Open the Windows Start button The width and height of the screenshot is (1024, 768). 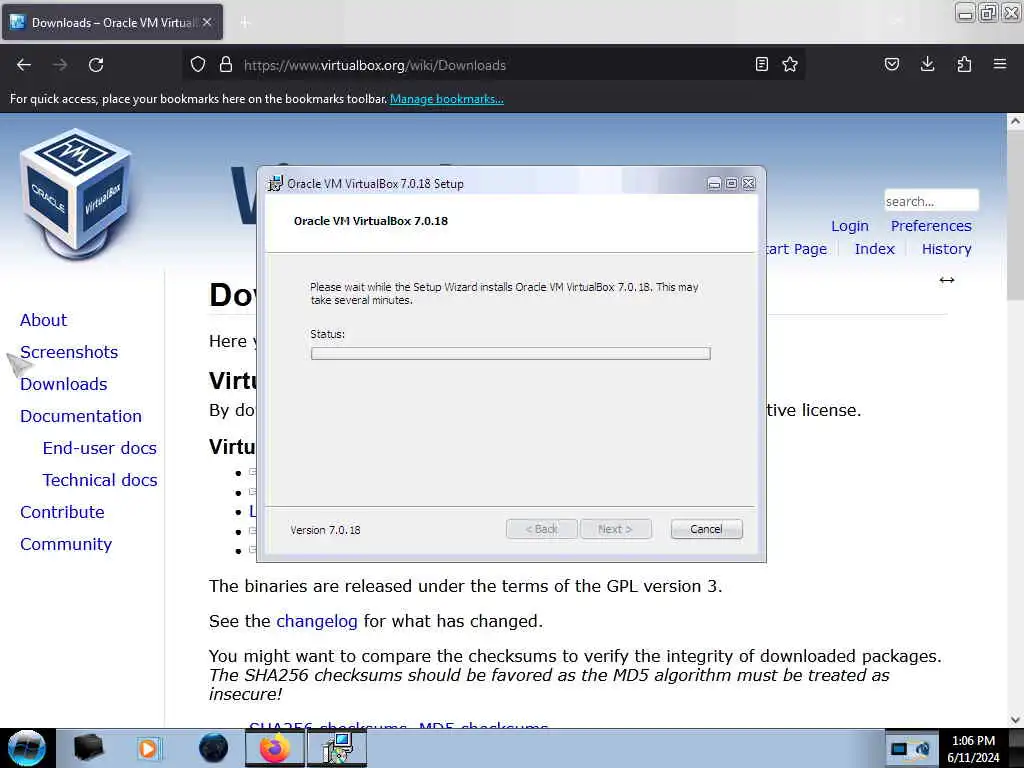26,748
